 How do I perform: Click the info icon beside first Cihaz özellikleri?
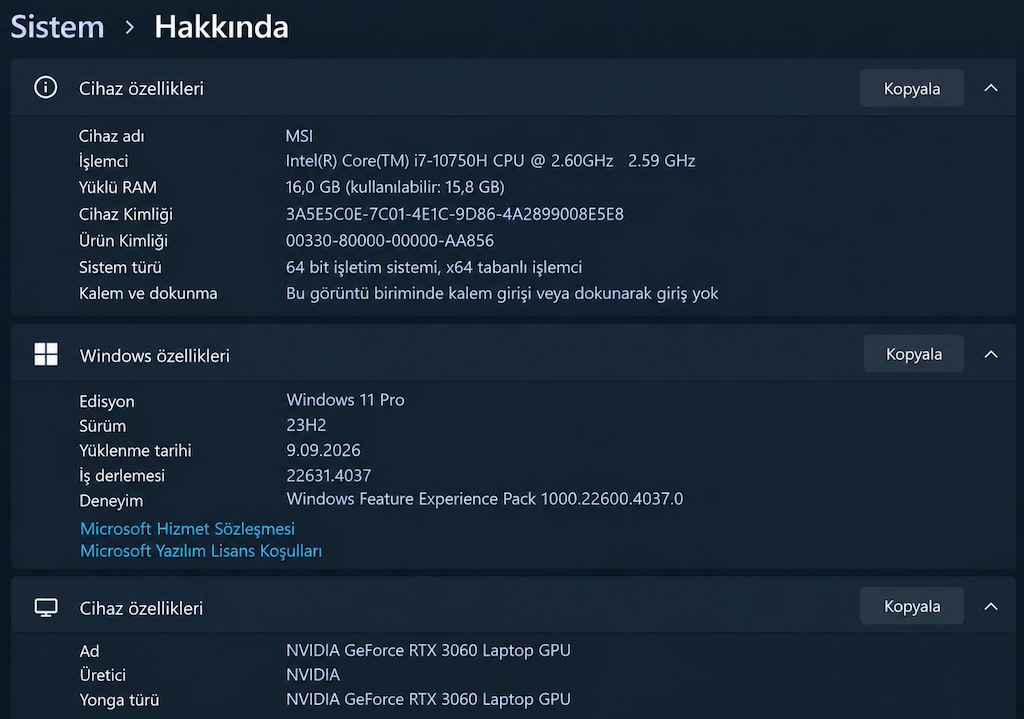[x=46, y=88]
